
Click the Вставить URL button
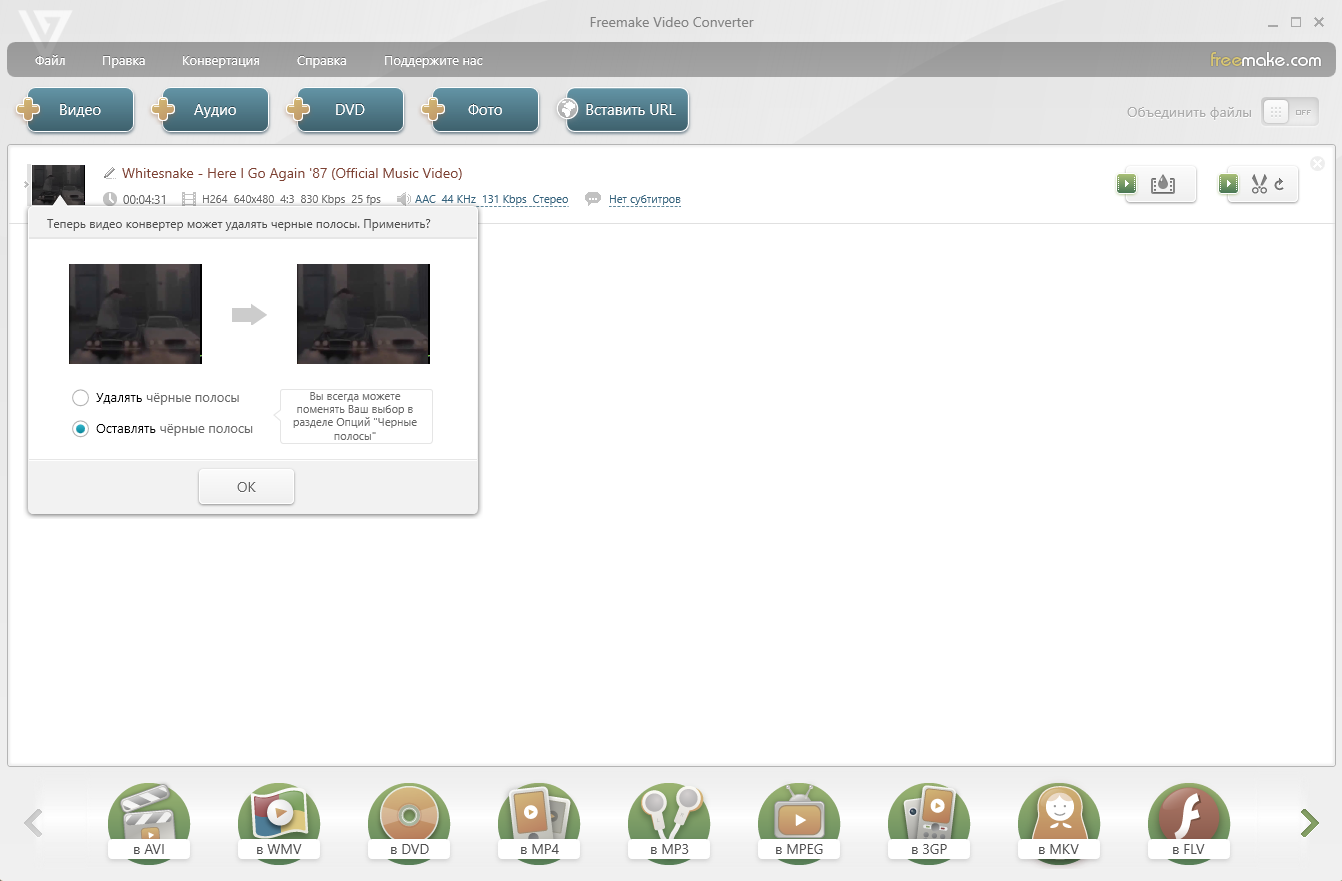click(x=622, y=110)
